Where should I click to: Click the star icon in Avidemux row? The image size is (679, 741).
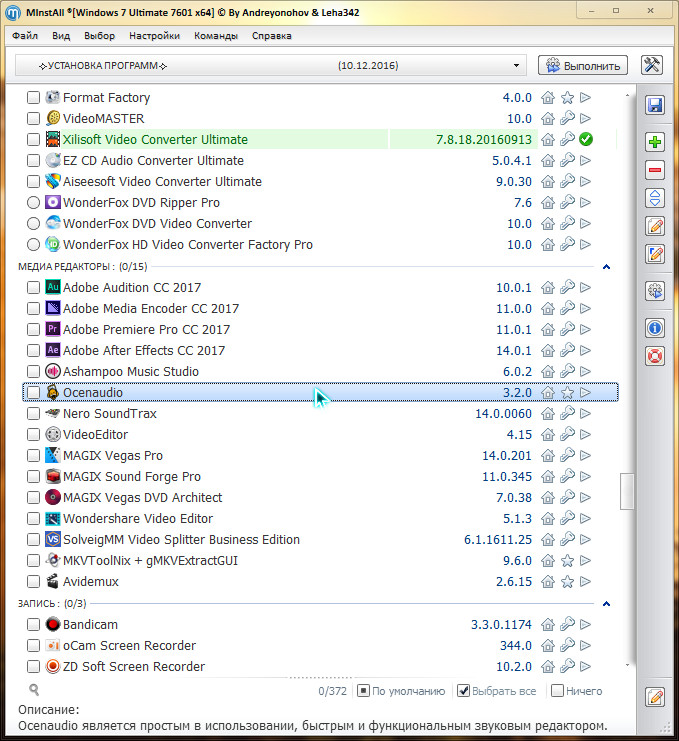(x=567, y=582)
